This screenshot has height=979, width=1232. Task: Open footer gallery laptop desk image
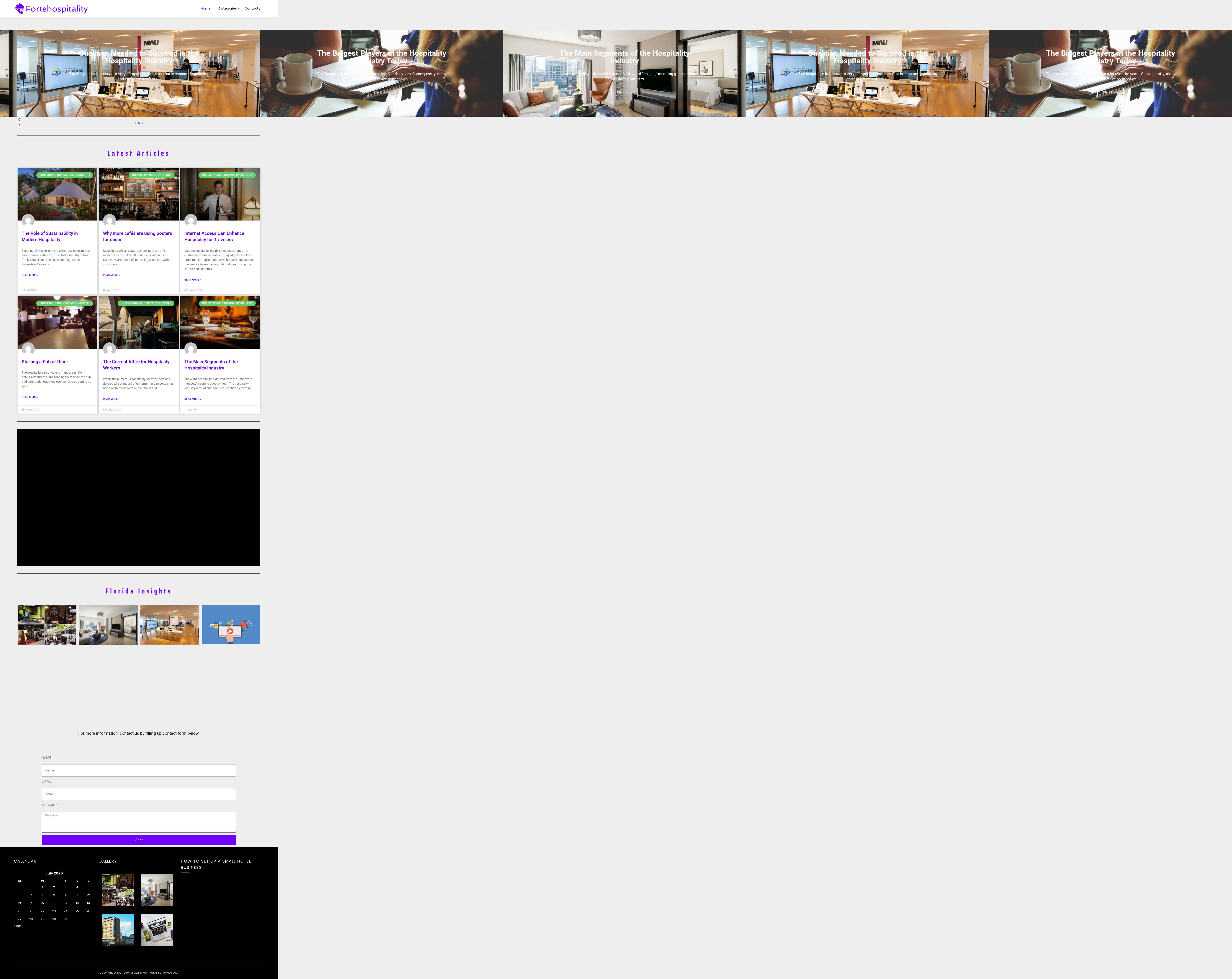157,930
